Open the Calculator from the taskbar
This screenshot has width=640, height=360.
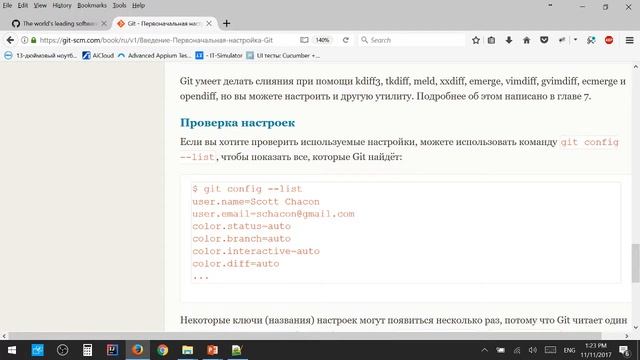click(x=87, y=350)
